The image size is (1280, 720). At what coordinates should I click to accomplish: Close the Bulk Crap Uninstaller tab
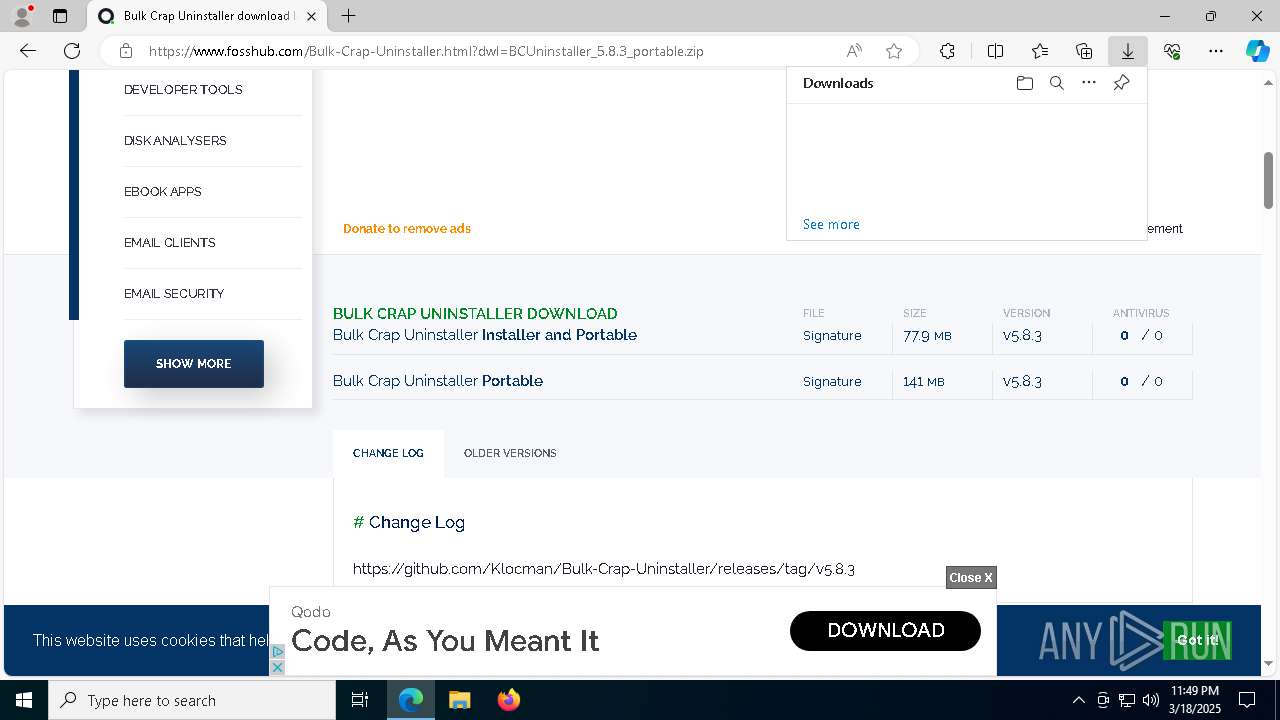point(313,16)
